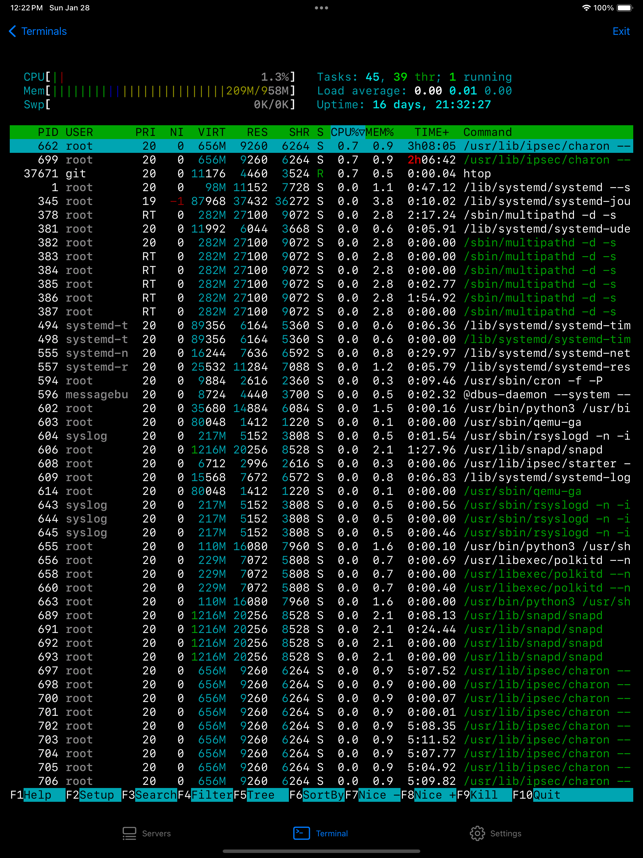Viewport: 643px width, 858px height.
Task: Tap the Wi-Fi status icon
Action: (586, 8)
